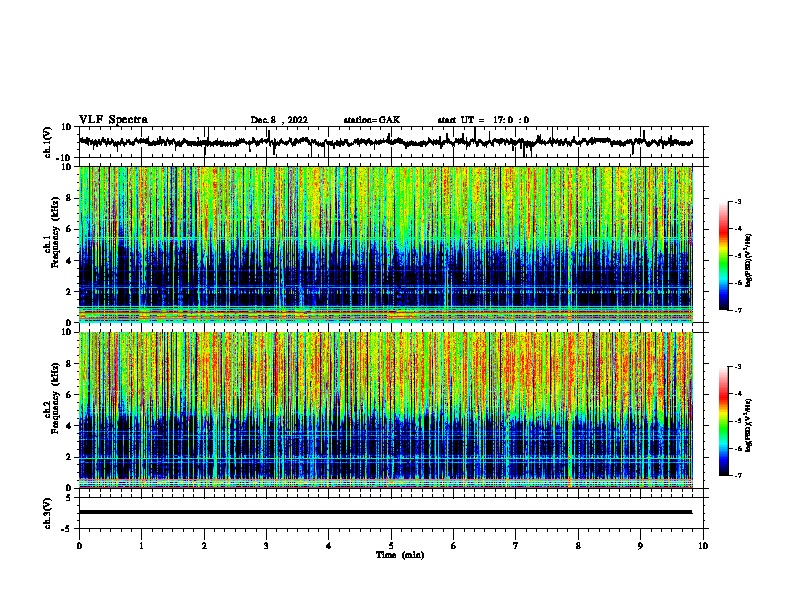Click the ch.2 "Frequency (kHz)" axis label
Screen dimensions: 792x612
click(x=55, y=398)
